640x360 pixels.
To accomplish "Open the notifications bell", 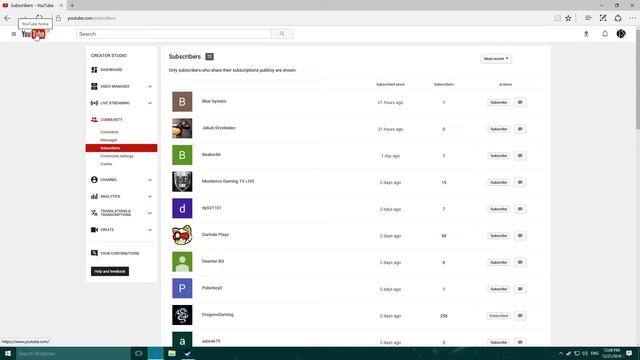I will point(605,34).
